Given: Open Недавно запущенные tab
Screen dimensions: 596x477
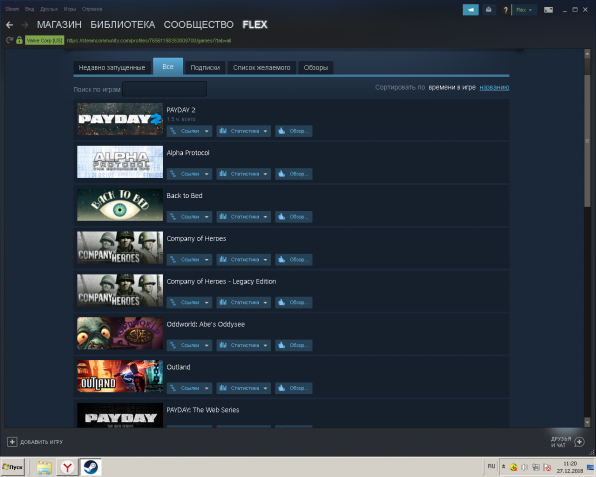Looking at the screenshot, I should tap(112, 68).
